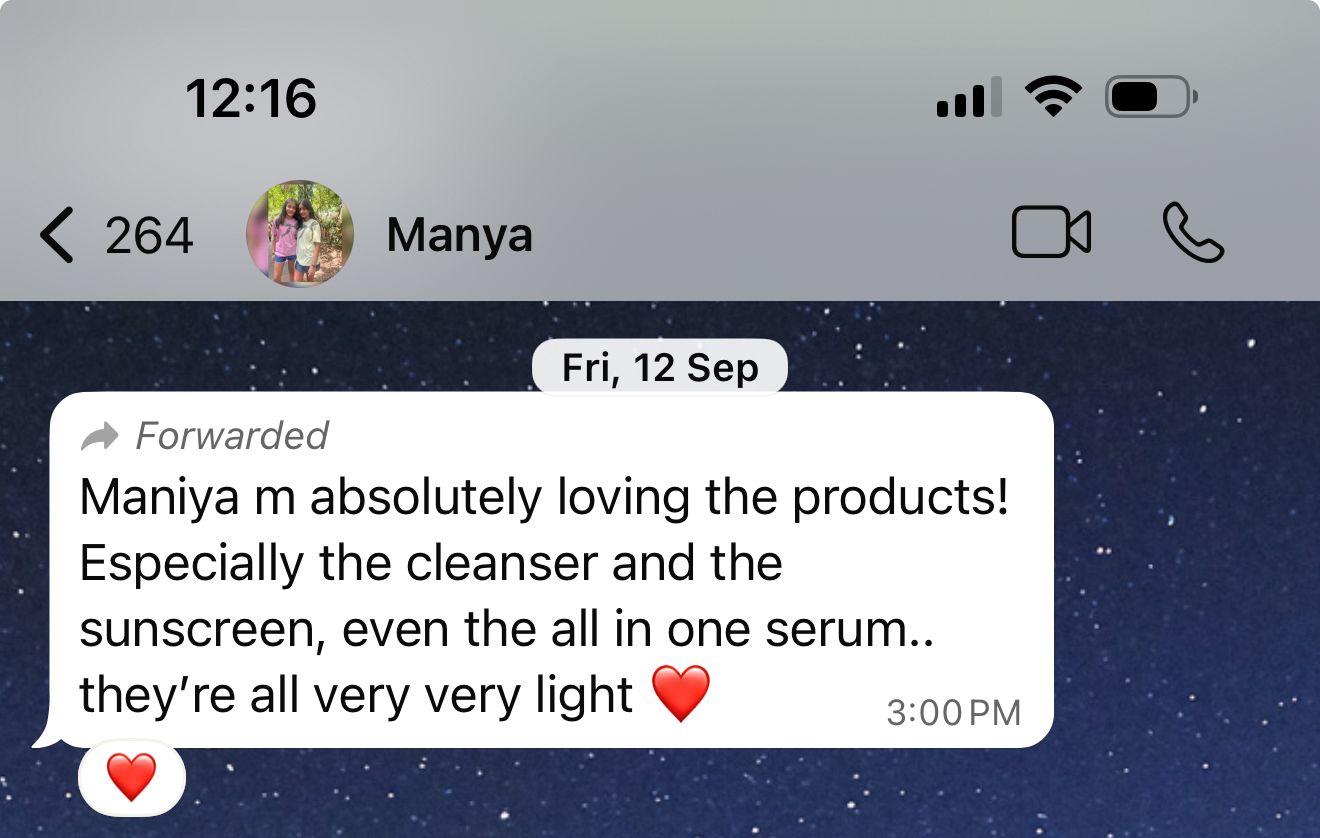The image size is (1320, 838).
Task: Tap the cellular signal bars icon
Action: click(x=969, y=98)
